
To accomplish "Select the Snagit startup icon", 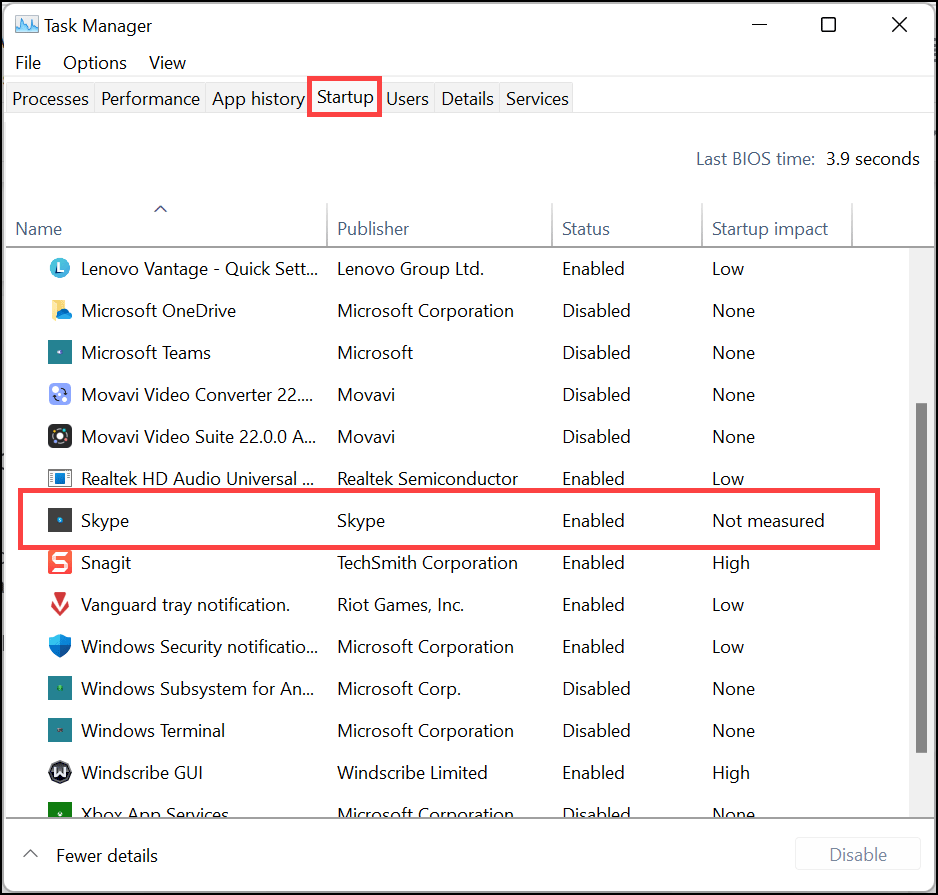I will [60, 563].
